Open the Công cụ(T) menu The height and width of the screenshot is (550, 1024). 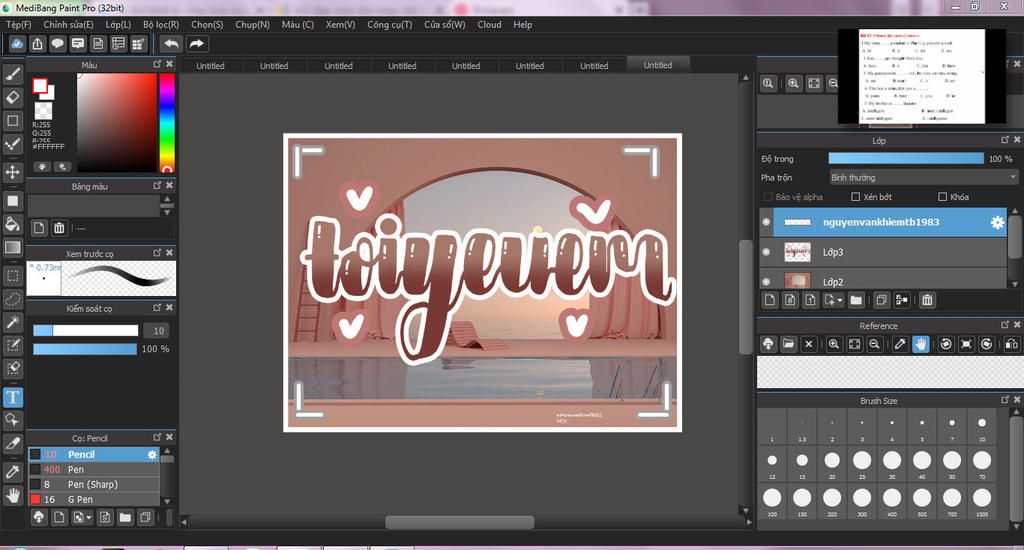pos(389,24)
